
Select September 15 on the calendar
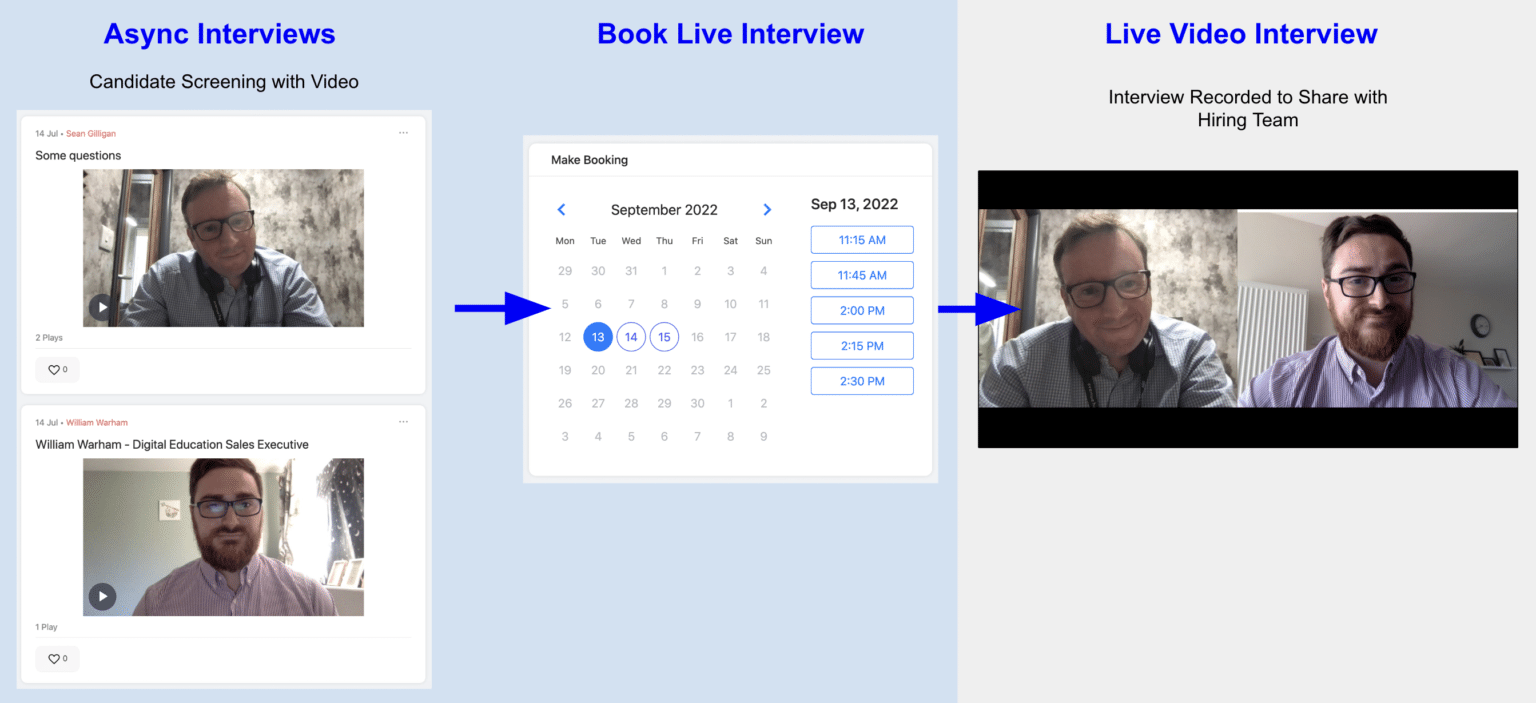(664, 337)
